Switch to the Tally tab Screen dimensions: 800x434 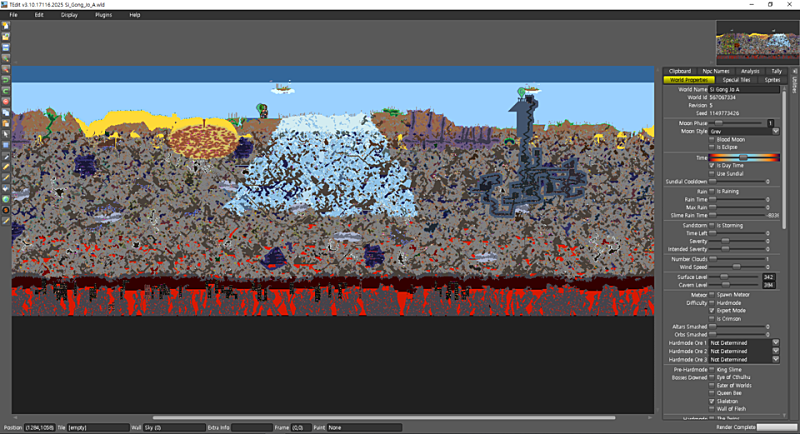[x=777, y=71]
